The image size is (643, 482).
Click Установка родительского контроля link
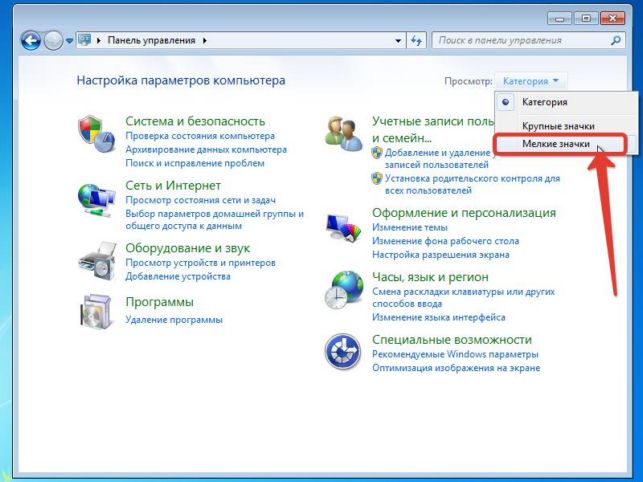click(x=472, y=185)
